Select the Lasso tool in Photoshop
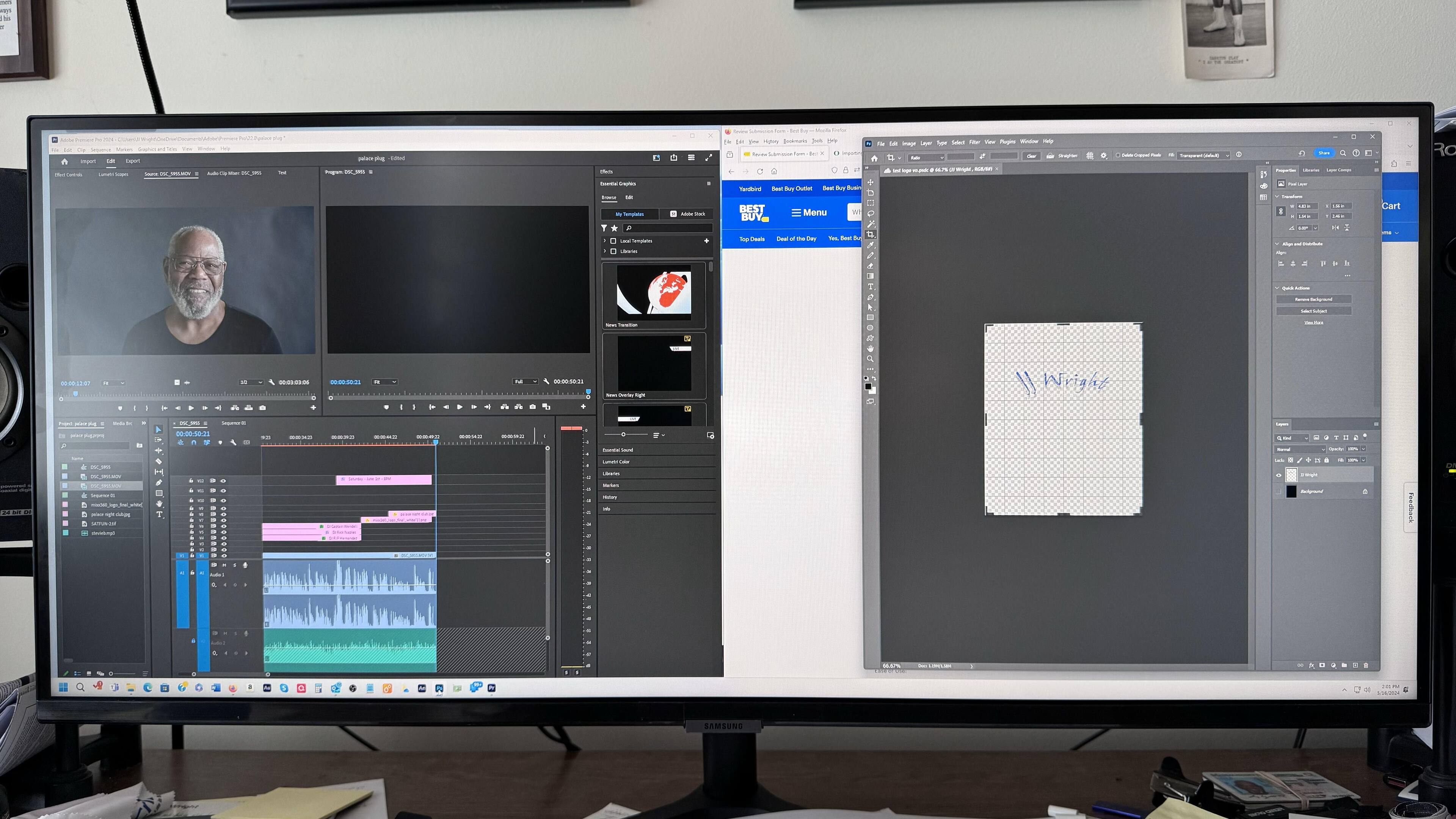 [871, 213]
